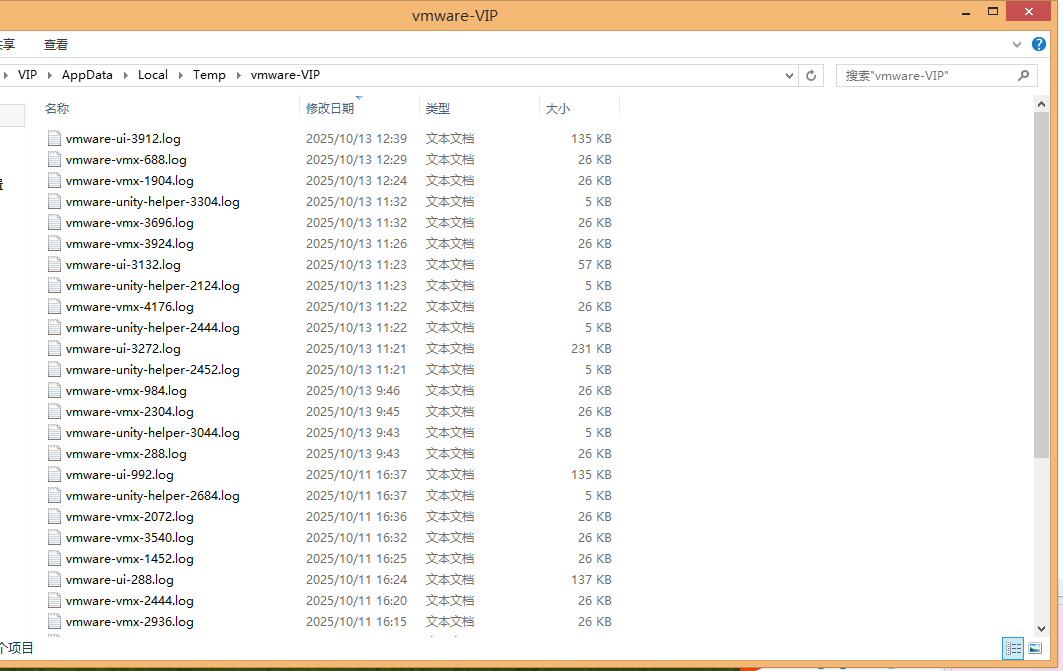The width and height of the screenshot is (1063, 671).
Task: Click 57 KB size of vmware-ui-3132.log
Action: [595, 264]
